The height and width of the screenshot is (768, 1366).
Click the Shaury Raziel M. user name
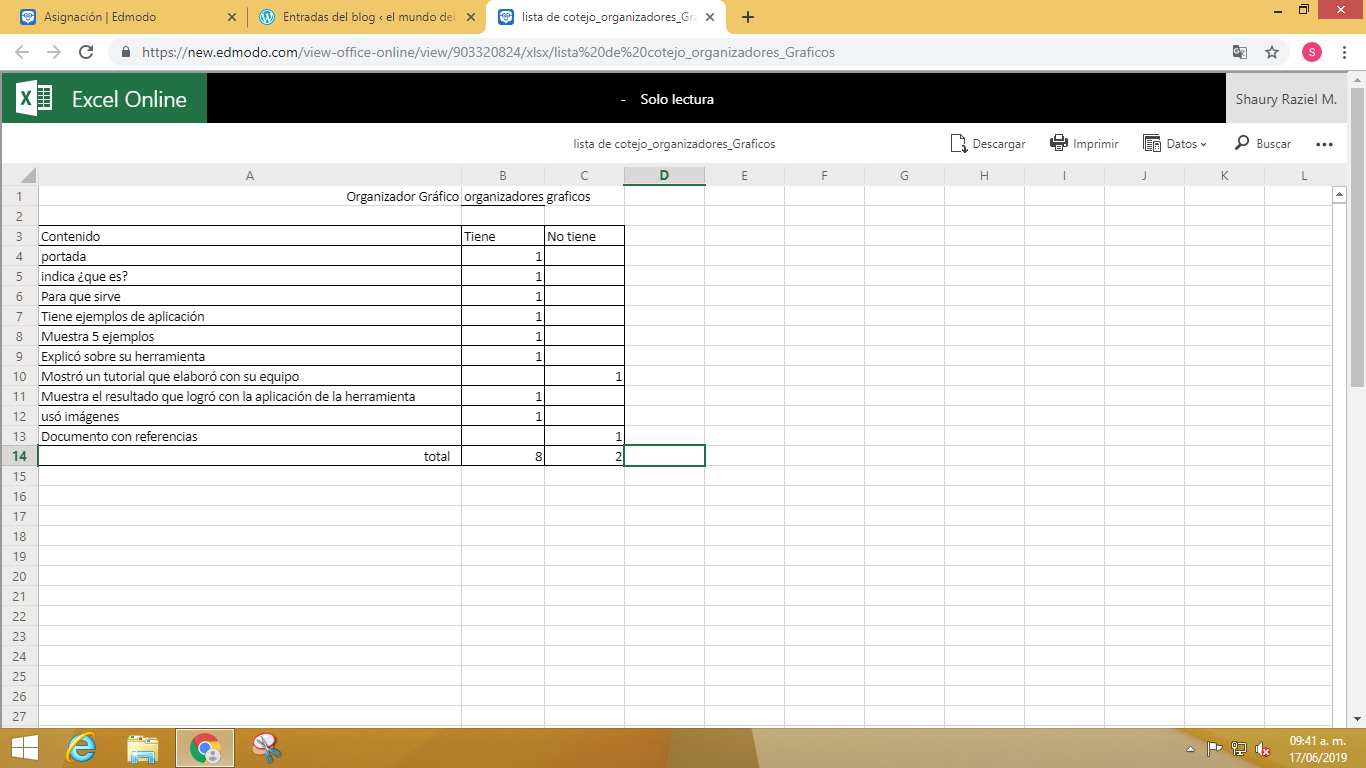coord(1285,99)
